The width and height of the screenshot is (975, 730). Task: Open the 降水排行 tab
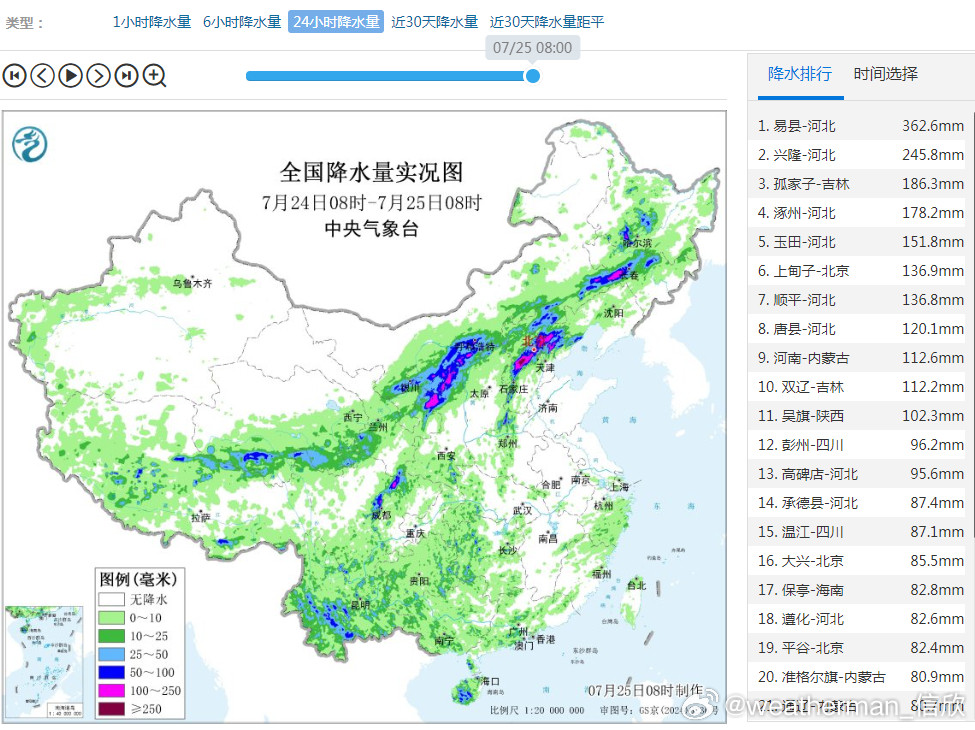[x=800, y=74]
